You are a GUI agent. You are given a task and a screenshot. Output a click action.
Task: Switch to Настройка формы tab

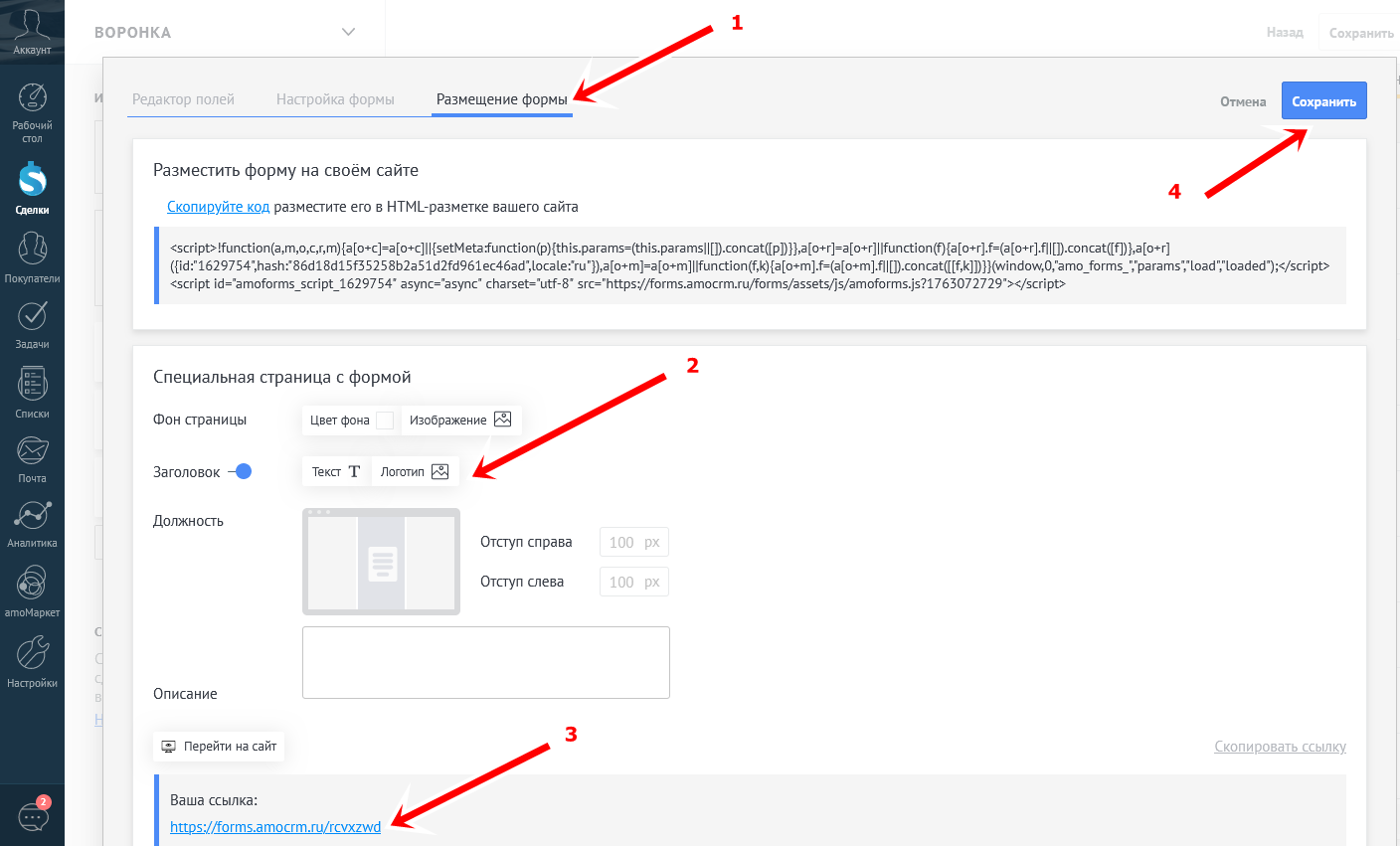click(335, 99)
